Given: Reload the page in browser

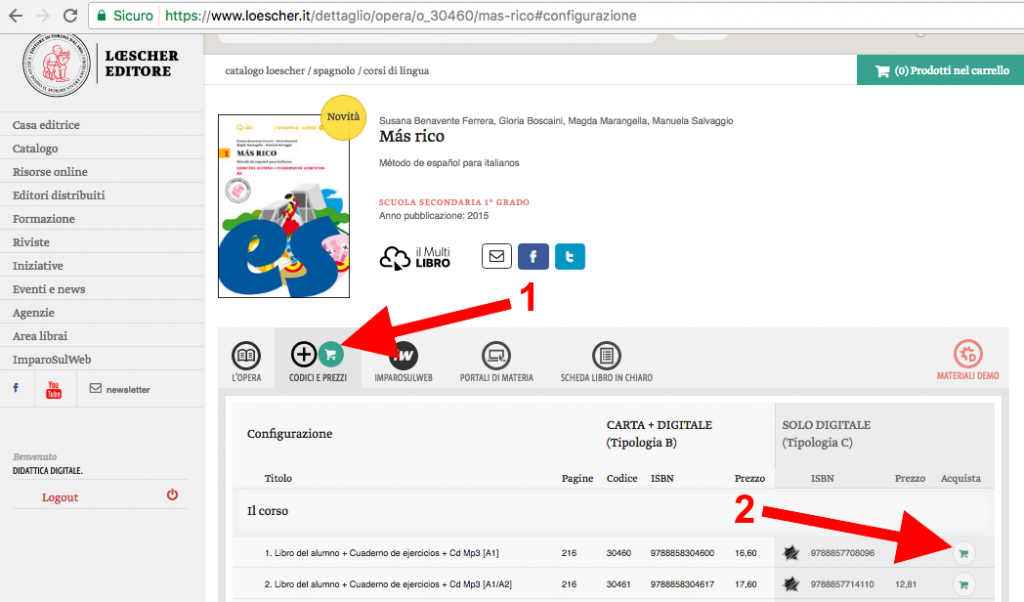Looking at the screenshot, I should [70, 16].
